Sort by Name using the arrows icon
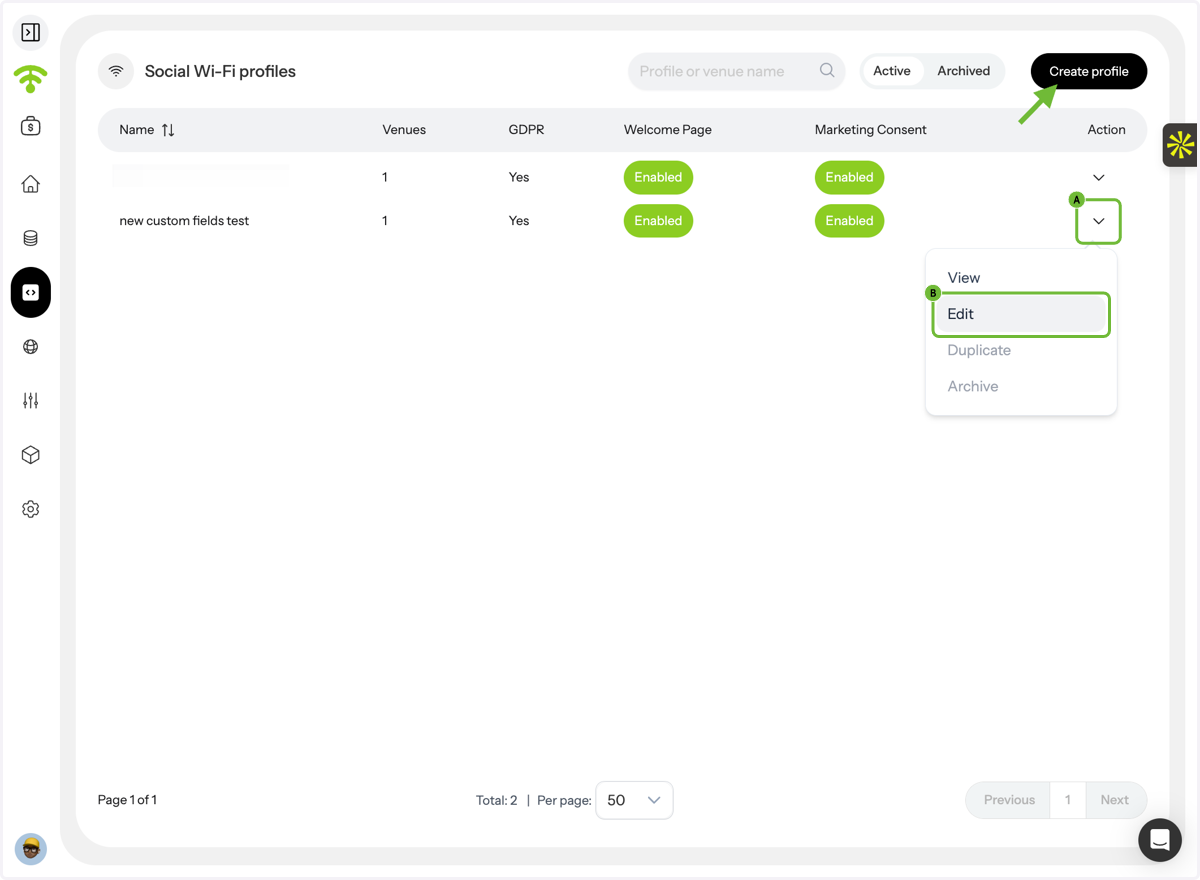Viewport: 1200px width, 880px height. pos(168,130)
